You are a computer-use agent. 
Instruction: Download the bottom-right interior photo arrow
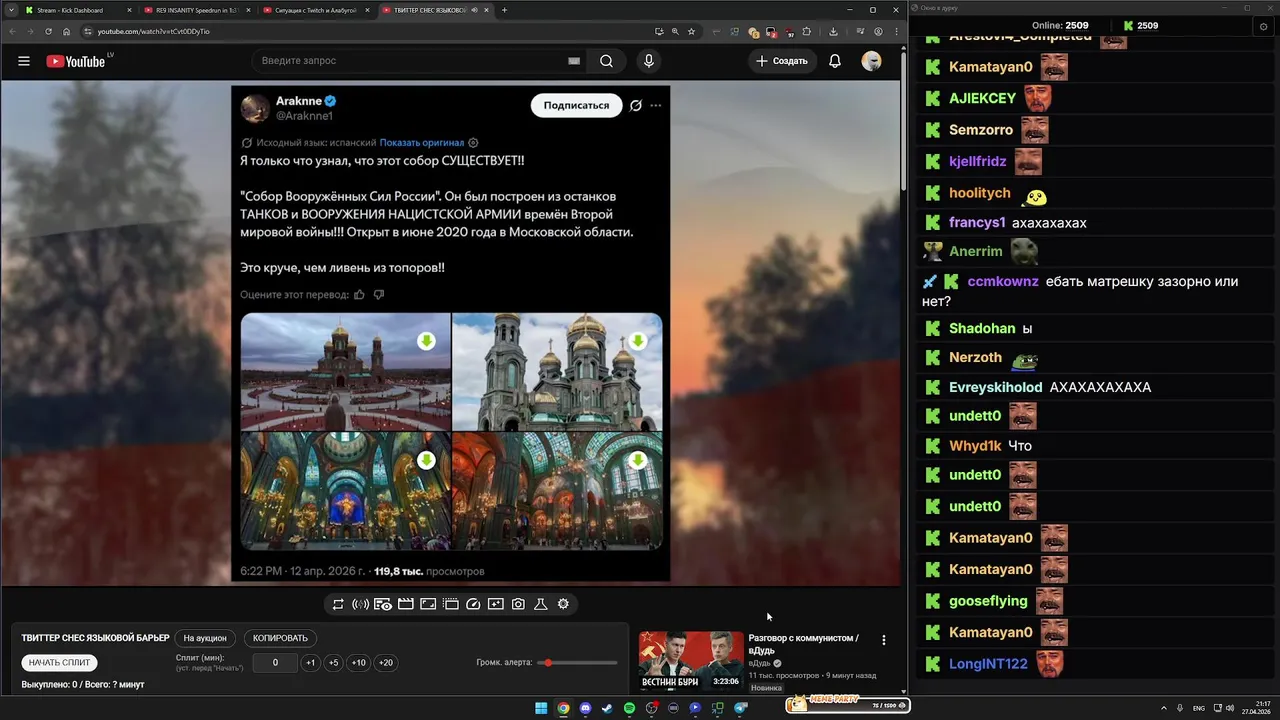pyautogui.click(x=638, y=460)
